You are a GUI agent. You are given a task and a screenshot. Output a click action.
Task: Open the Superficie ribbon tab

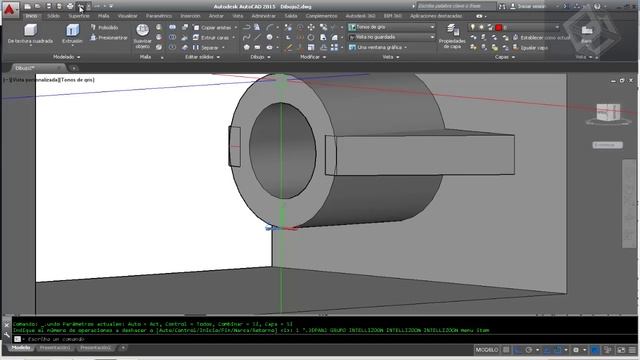click(x=79, y=16)
